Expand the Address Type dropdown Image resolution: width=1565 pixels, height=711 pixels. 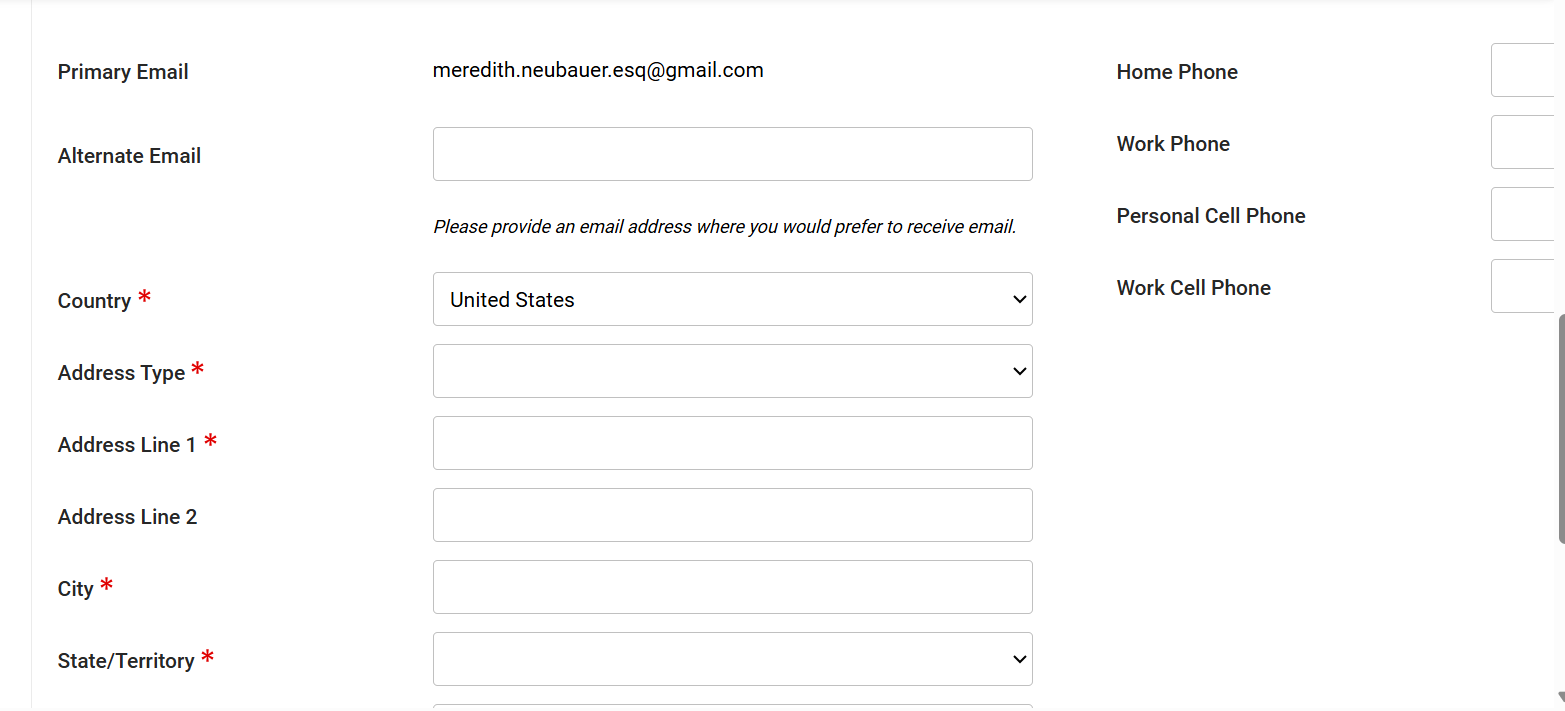[732, 371]
